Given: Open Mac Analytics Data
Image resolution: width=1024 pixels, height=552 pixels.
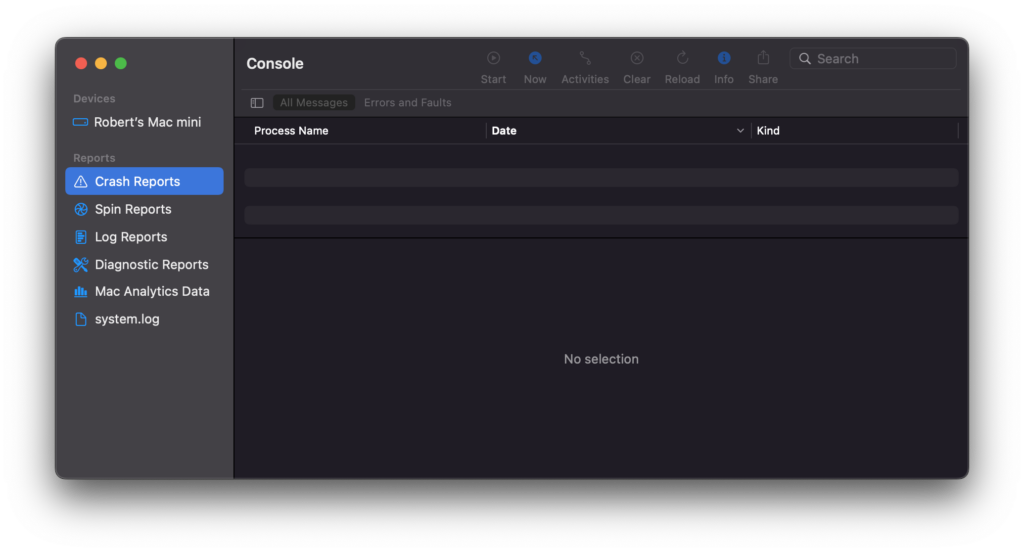Looking at the screenshot, I should coord(152,292).
